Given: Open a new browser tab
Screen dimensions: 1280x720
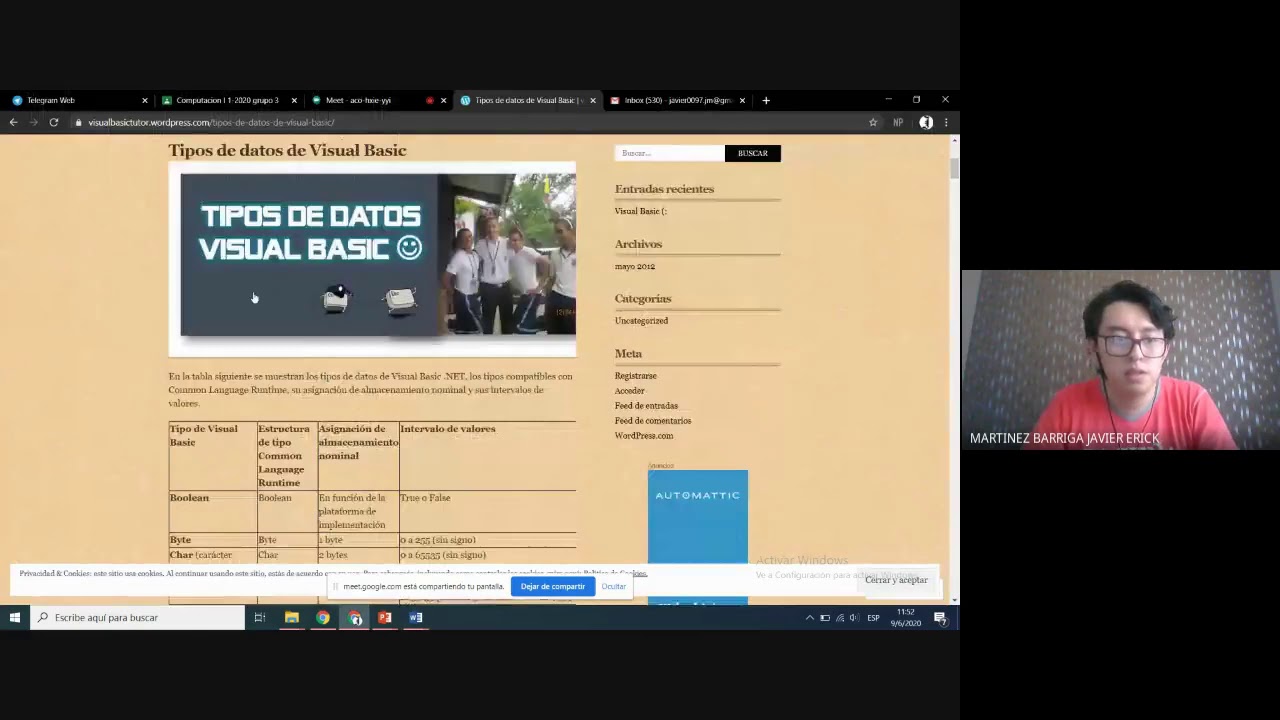Looking at the screenshot, I should [x=766, y=100].
